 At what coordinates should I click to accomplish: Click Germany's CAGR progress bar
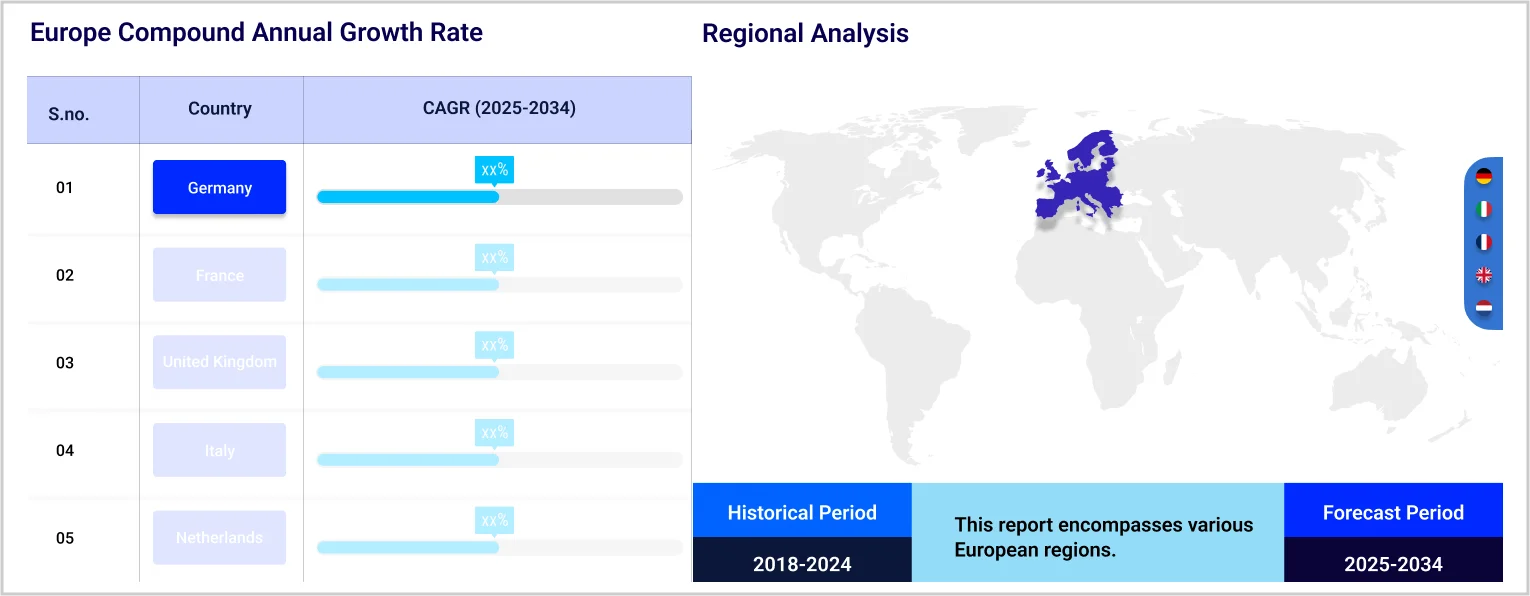(x=499, y=197)
